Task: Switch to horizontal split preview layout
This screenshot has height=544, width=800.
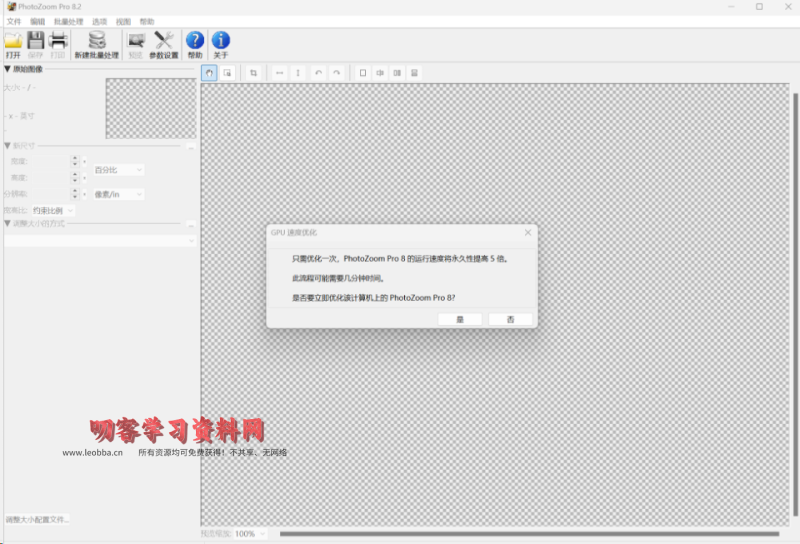Action: pos(414,73)
